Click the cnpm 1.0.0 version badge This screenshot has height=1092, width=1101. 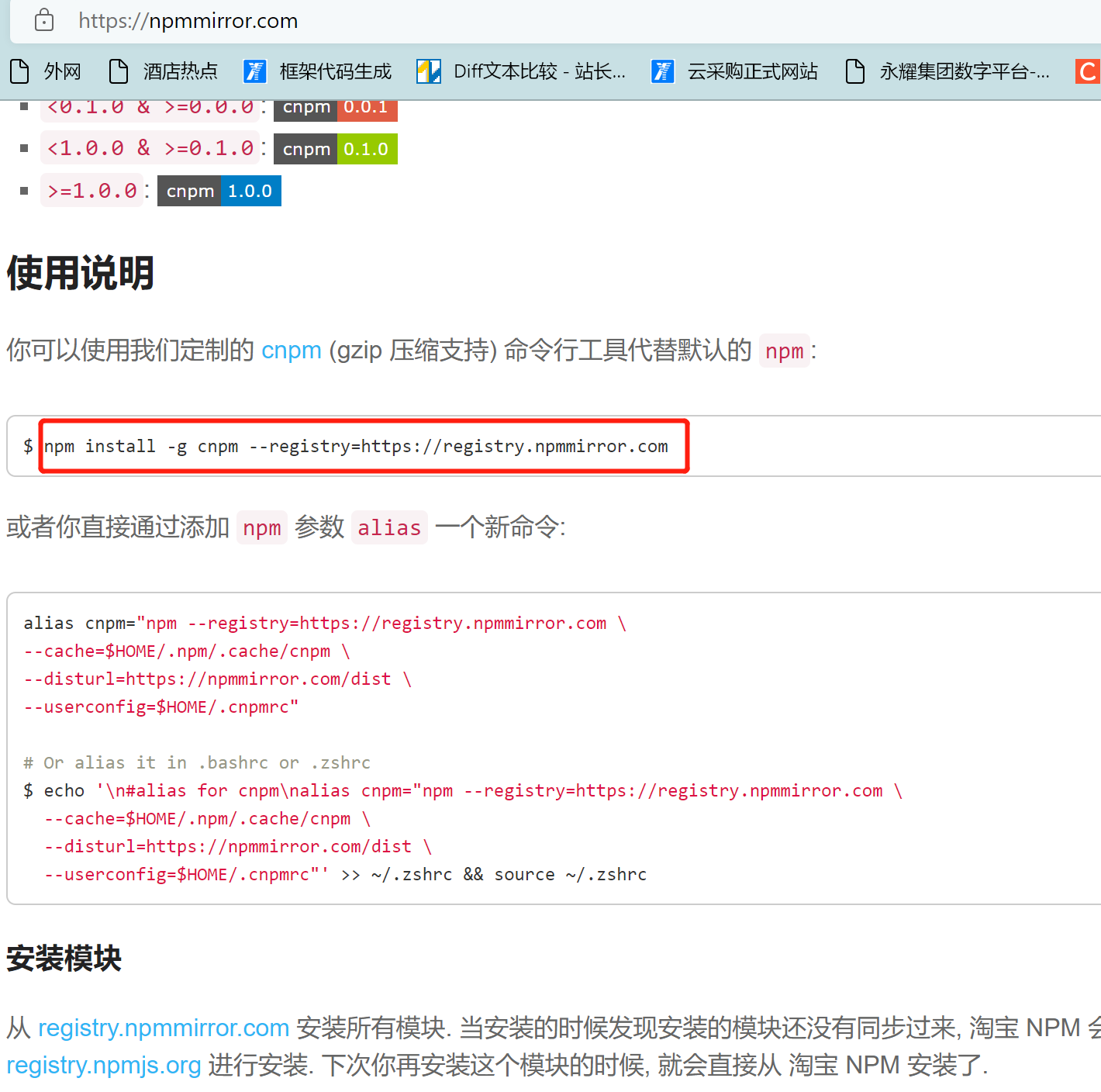pyautogui.click(x=219, y=191)
